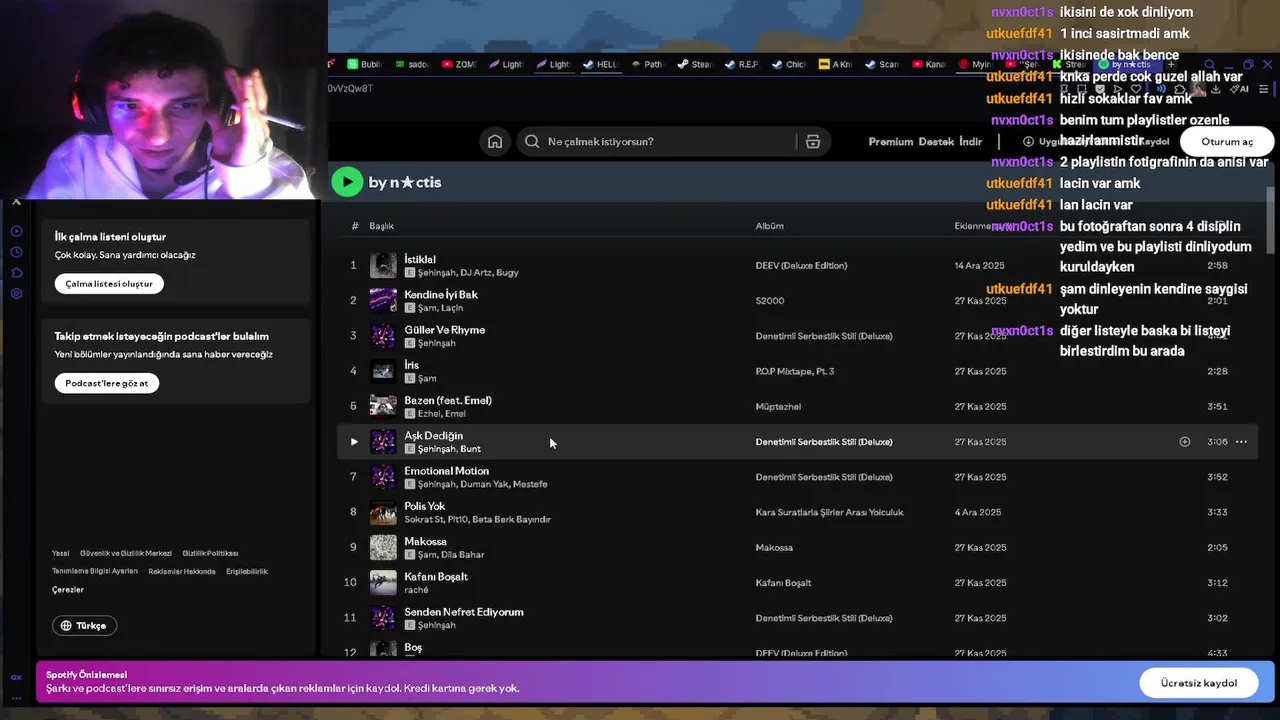This screenshot has height=720, width=1280.
Task: Click the magnifier icon in Spotify search
Action: point(532,141)
